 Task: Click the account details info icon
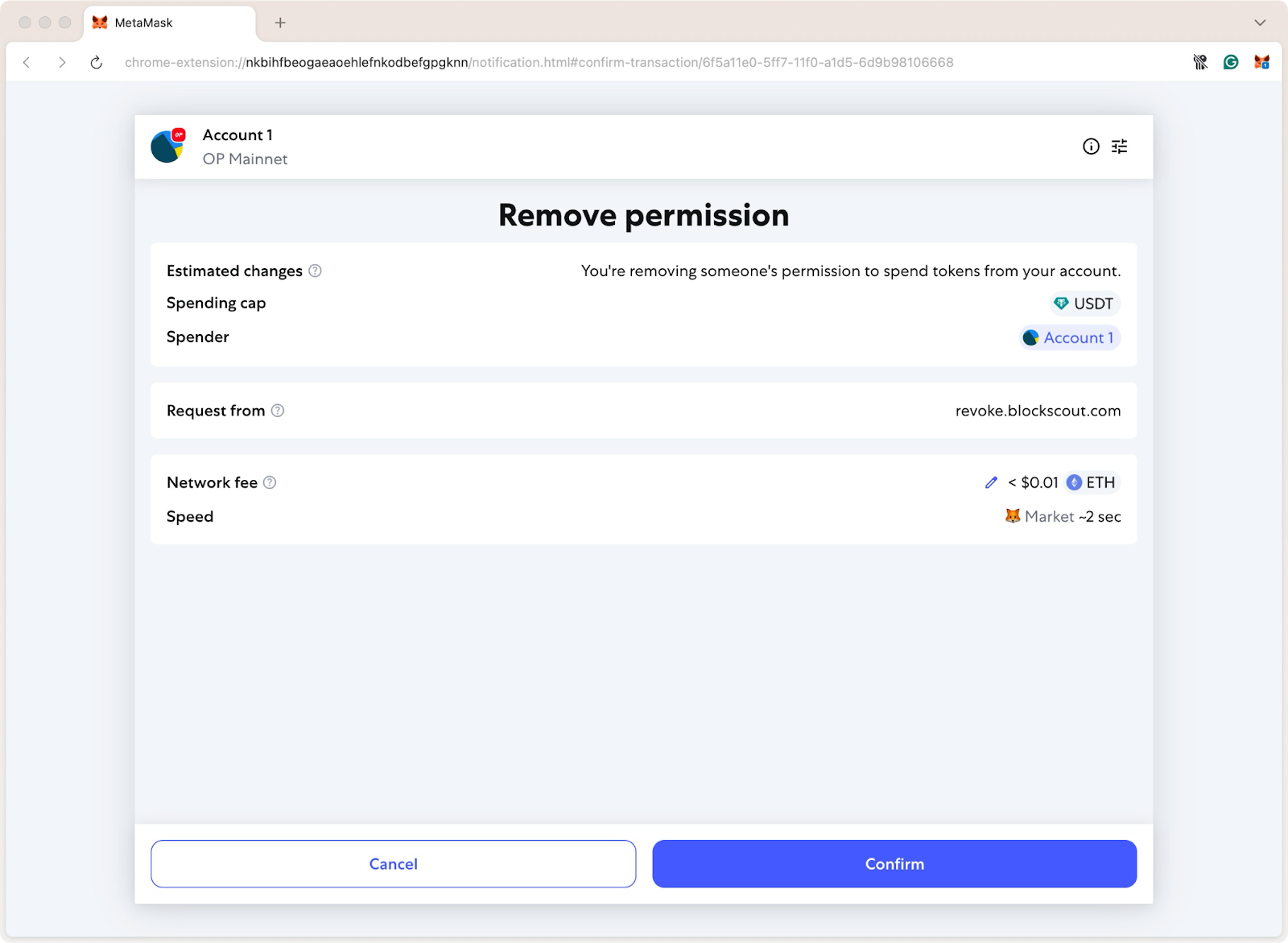point(1091,147)
